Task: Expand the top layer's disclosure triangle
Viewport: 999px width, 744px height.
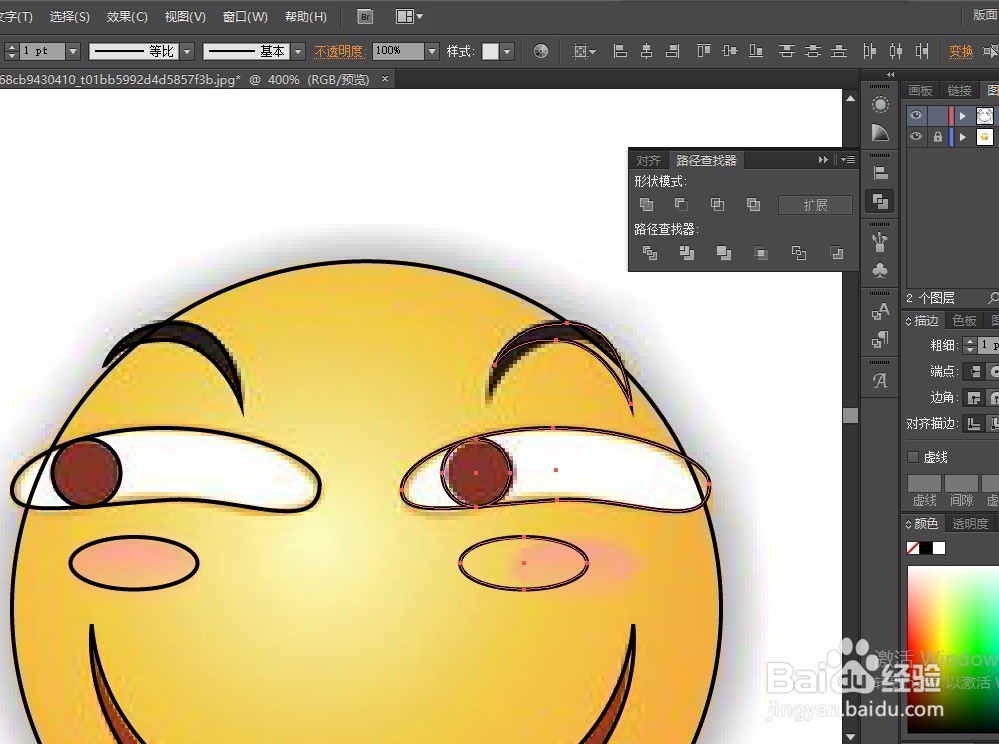Action: click(x=963, y=116)
